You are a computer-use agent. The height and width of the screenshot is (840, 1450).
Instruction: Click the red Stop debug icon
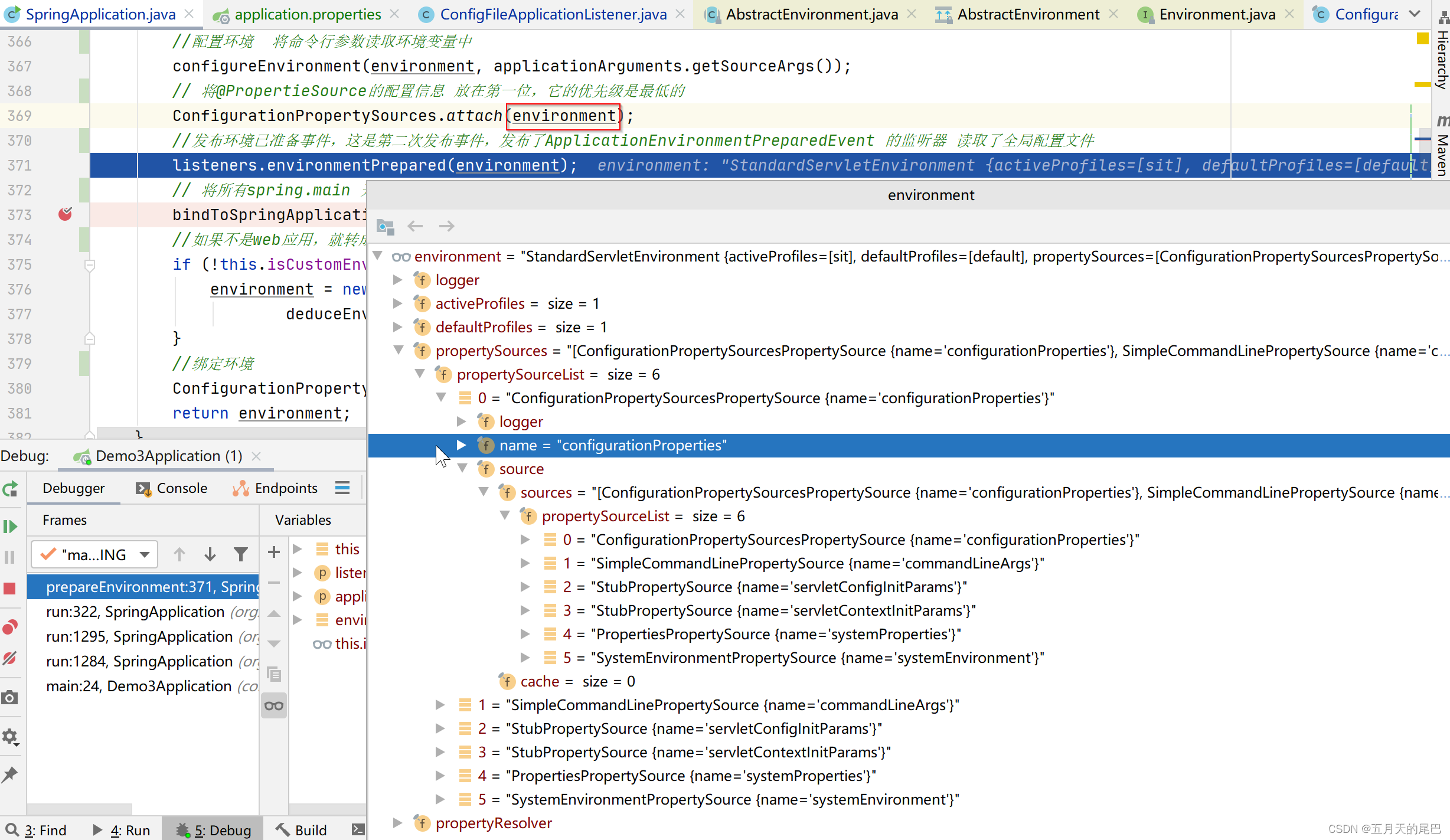10,589
